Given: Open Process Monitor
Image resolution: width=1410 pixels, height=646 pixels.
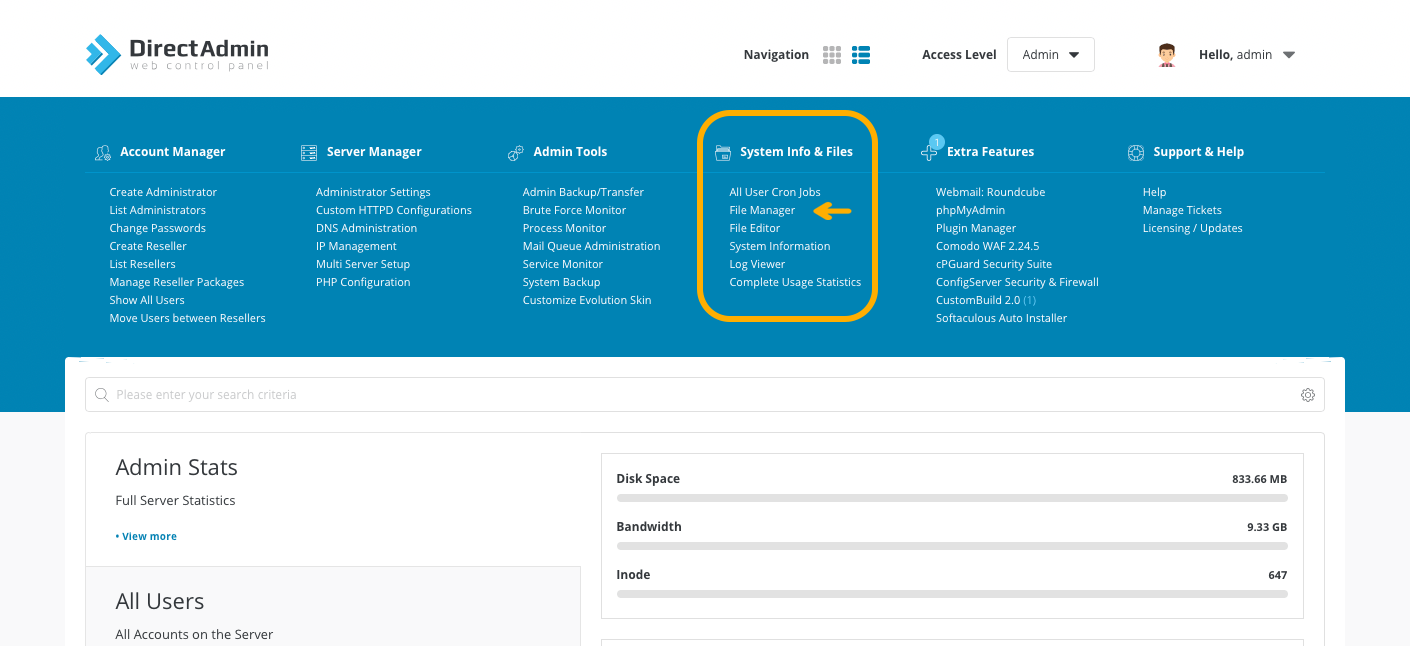Looking at the screenshot, I should [x=564, y=228].
